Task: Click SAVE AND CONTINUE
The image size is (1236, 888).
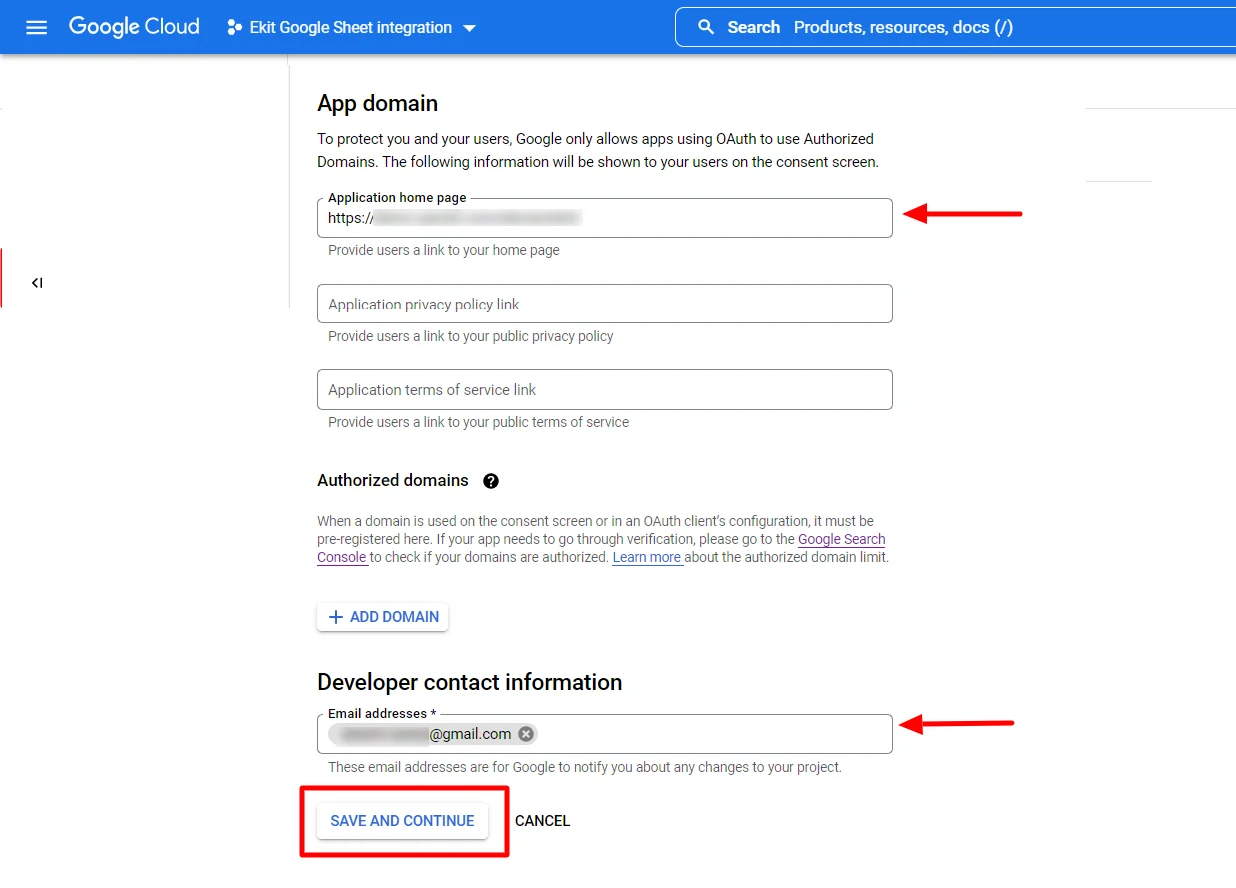Action: tap(402, 820)
